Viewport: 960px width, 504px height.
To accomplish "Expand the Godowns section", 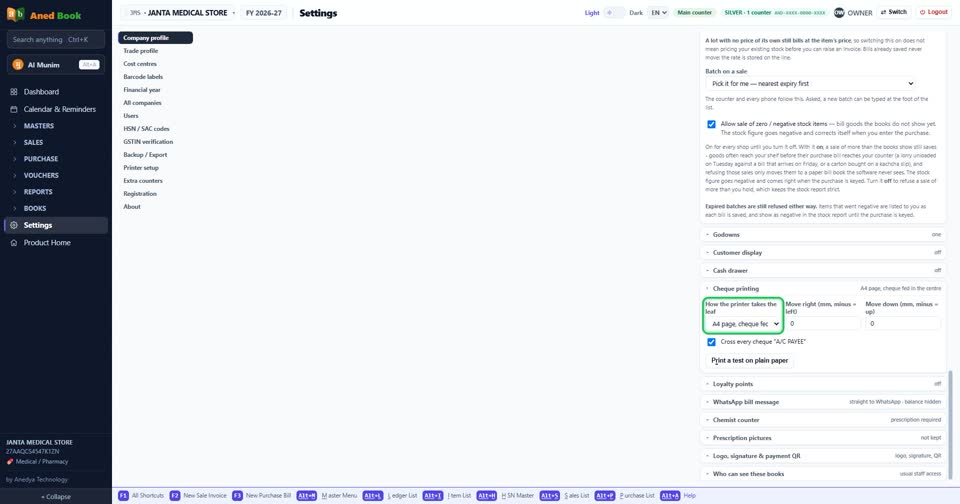I will click(823, 235).
